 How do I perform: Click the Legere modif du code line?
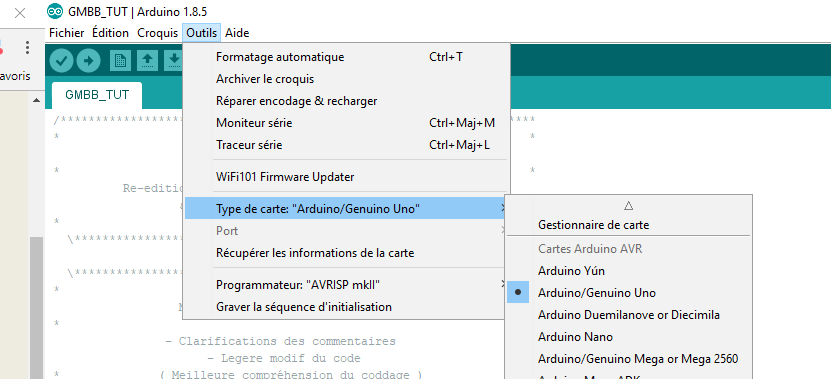pyautogui.click(x=284, y=358)
